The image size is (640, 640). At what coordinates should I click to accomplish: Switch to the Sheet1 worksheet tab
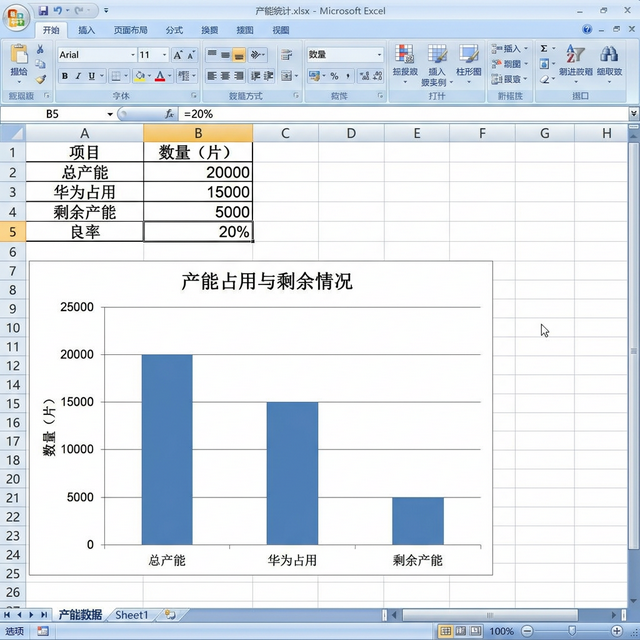click(131, 615)
